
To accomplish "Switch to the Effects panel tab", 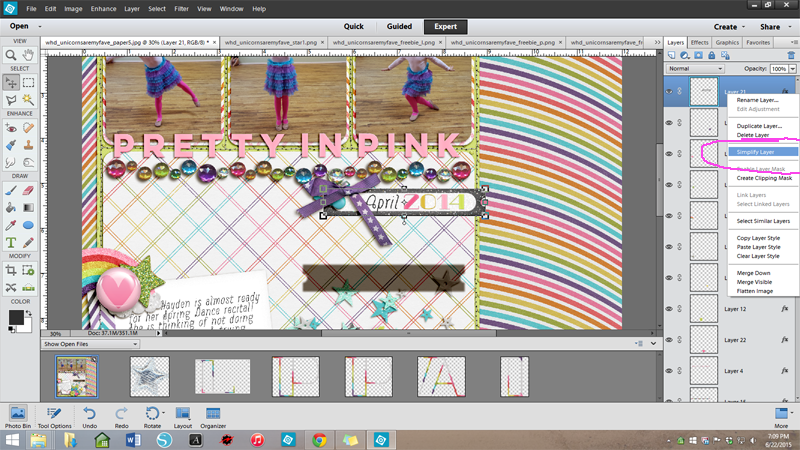I will click(x=700, y=43).
